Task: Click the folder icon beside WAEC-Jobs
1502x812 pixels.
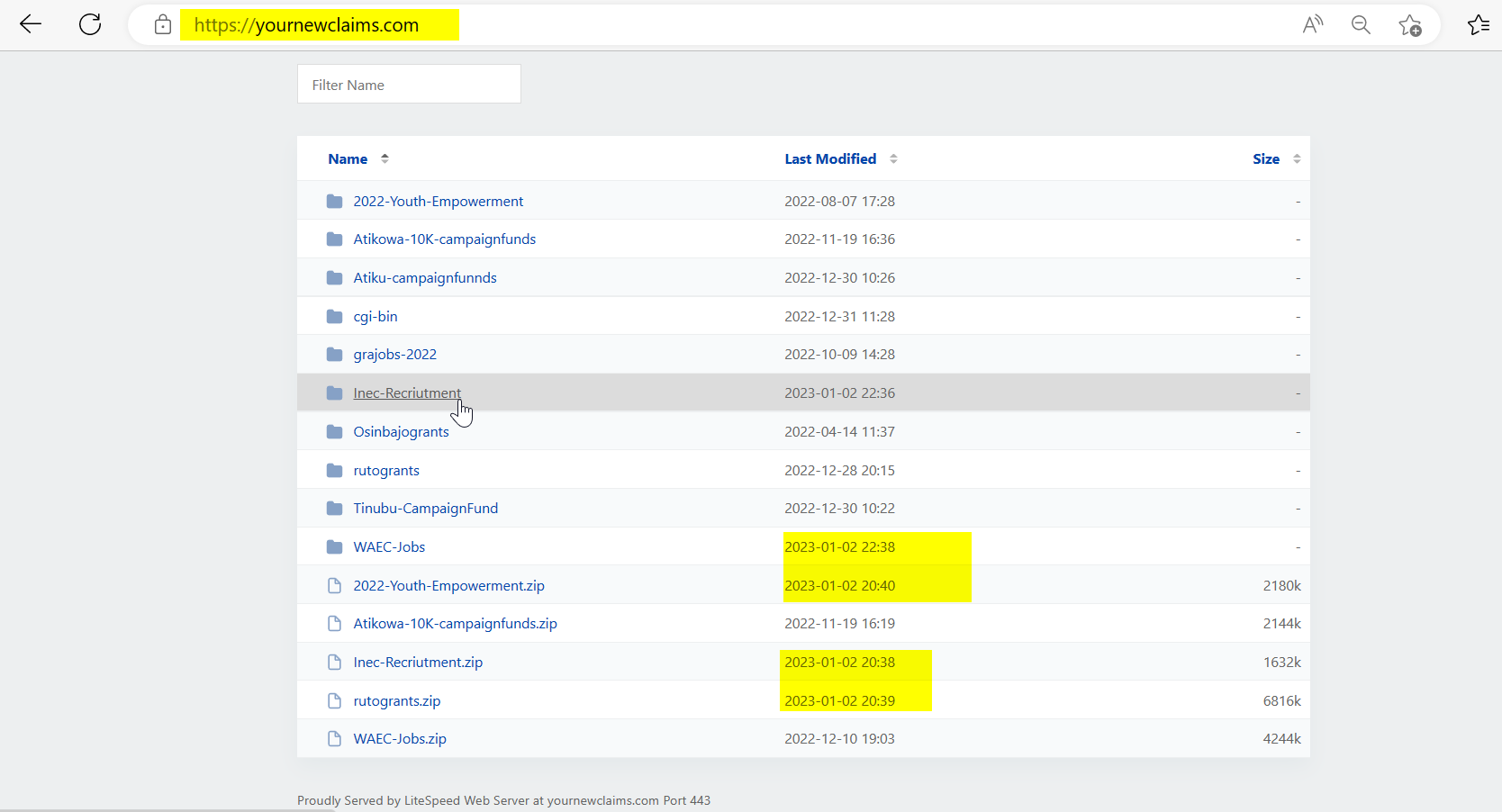Action: (334, 546)
